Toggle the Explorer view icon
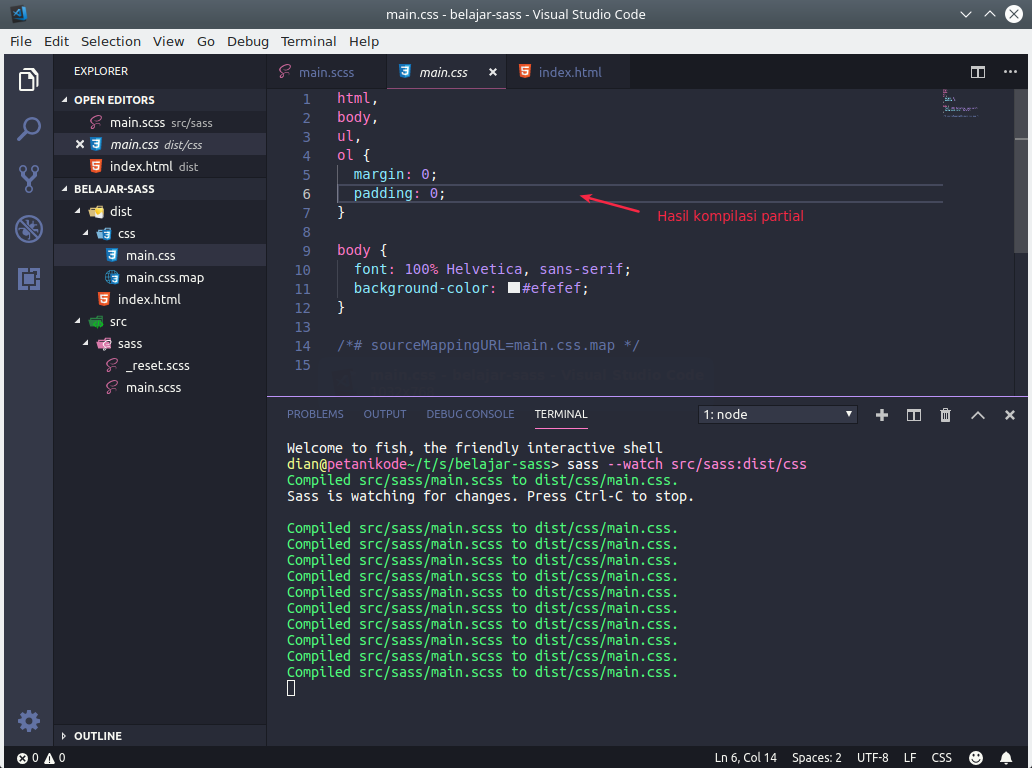1032x768 pixels. [29, 80]
